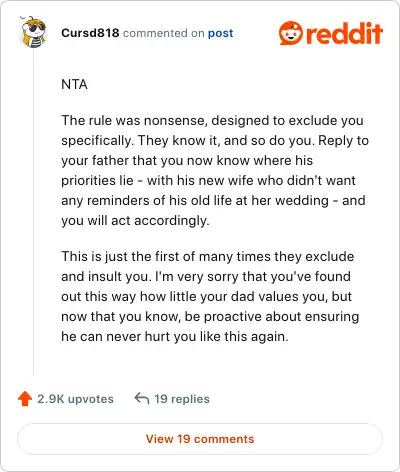Click the sentence beginning "Reply to your father"

[x=215, y=180]
